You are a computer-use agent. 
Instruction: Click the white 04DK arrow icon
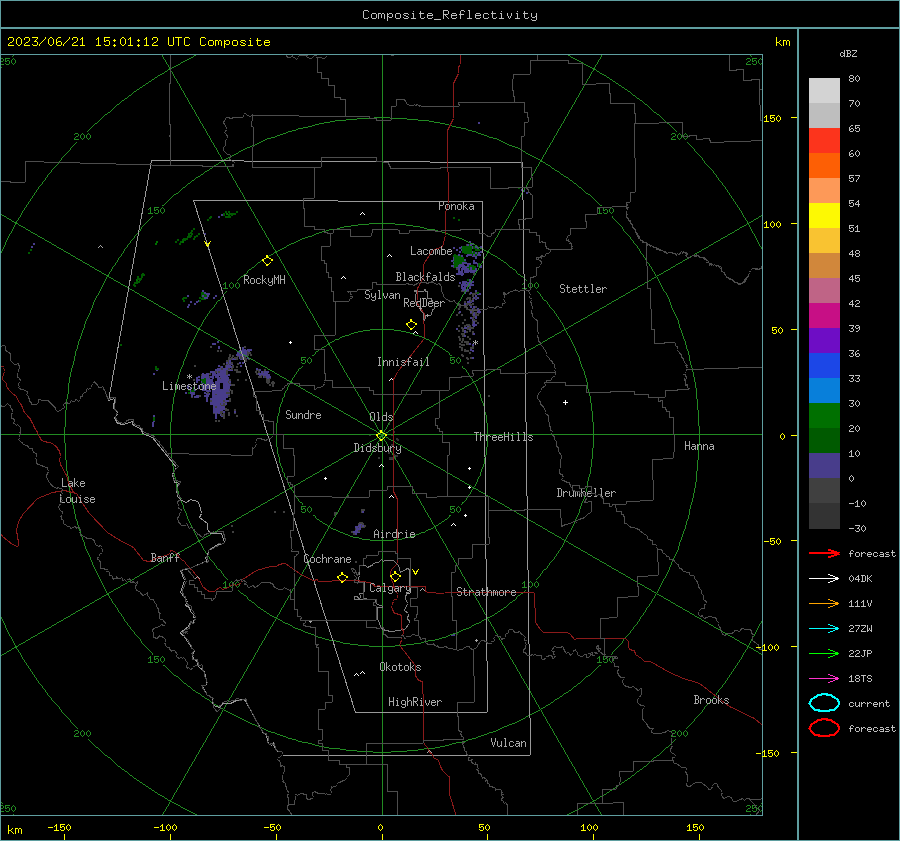point(824,578)
